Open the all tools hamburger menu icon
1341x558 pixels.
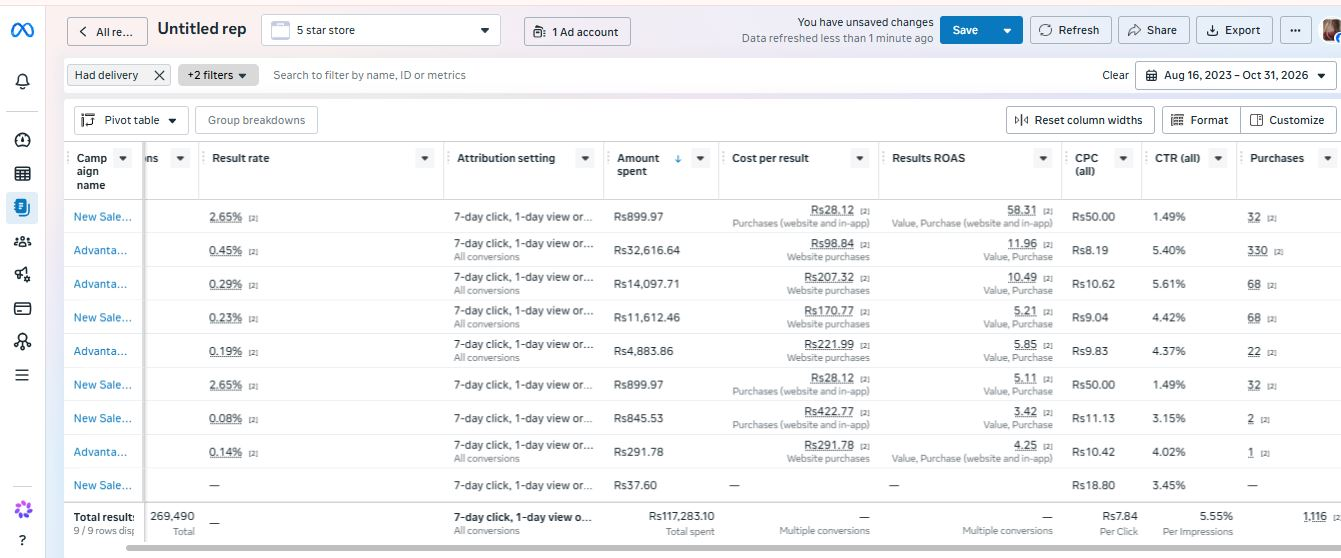[x=22, y=376]
